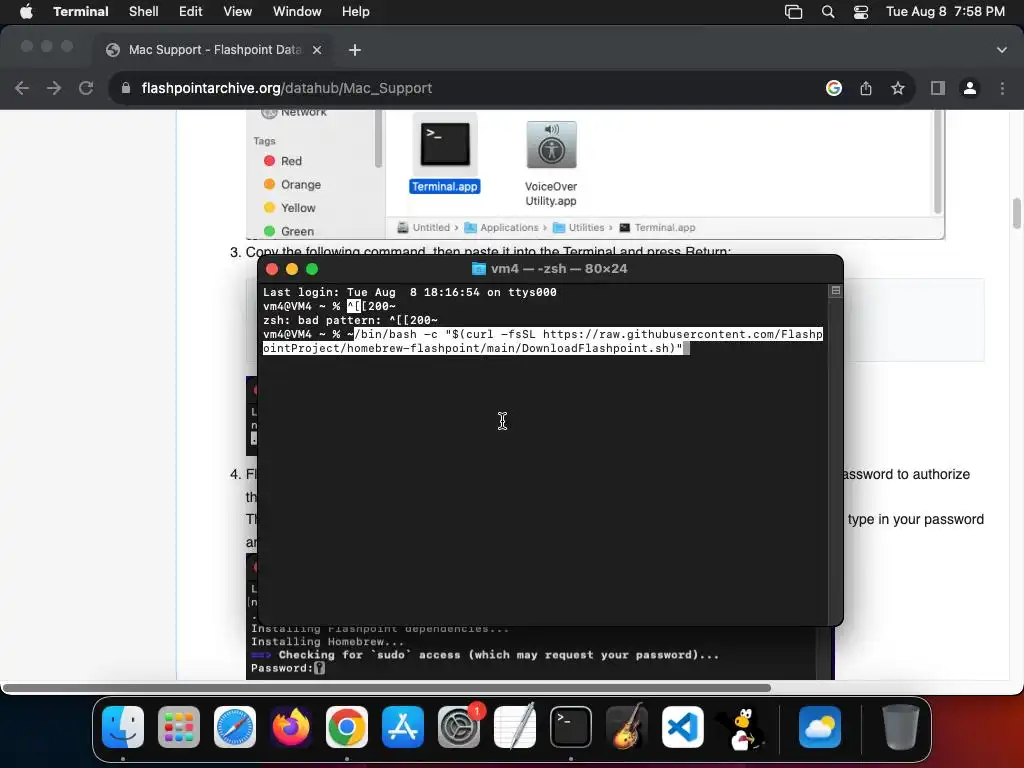Go back in the browser
This screenshot has width=1024, height=768.
point(22,88)
